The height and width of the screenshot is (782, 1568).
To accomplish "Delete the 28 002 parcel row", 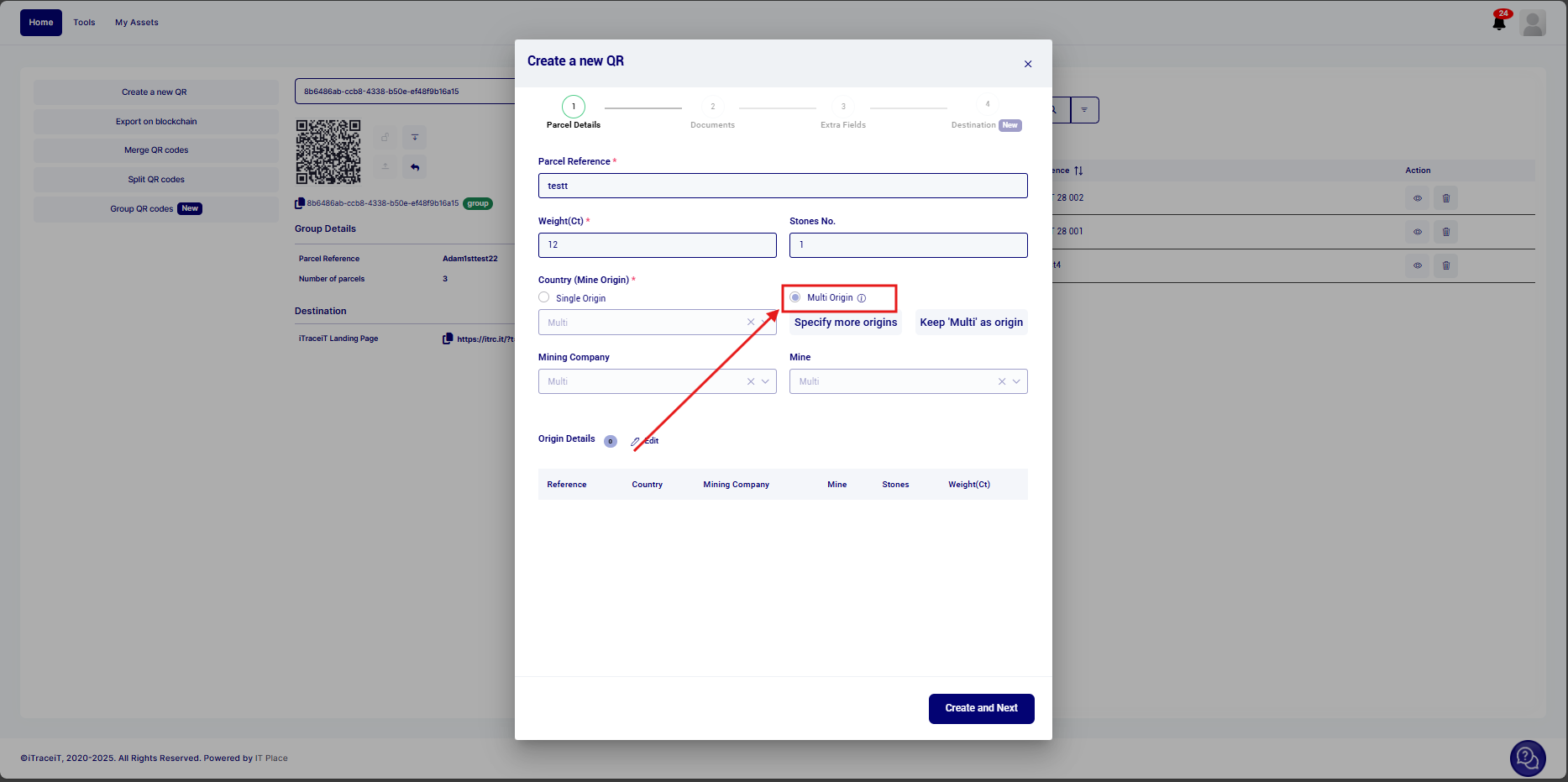I will (x=1445, y=198).
